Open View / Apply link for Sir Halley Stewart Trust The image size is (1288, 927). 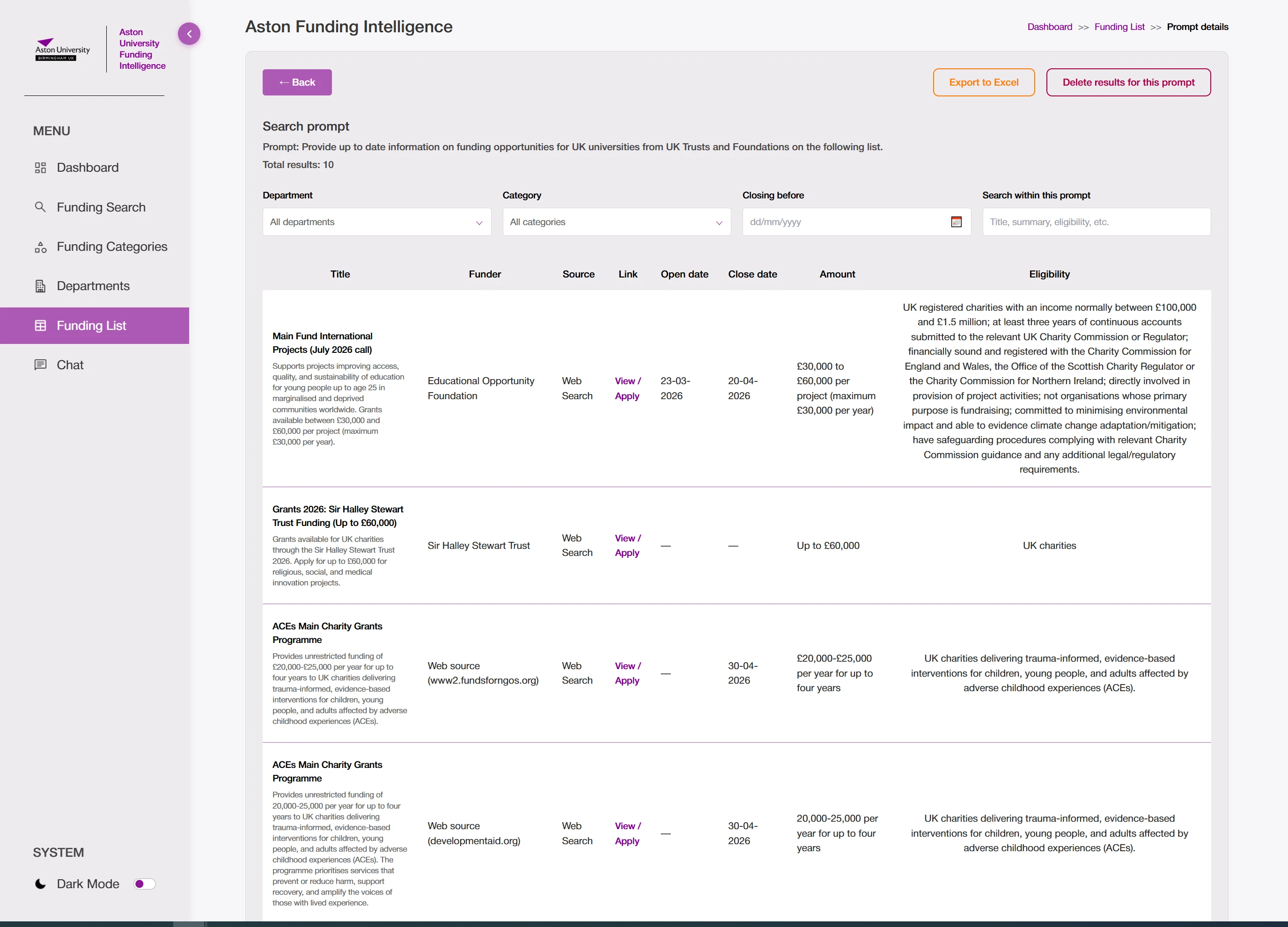click(x=627, y=545)
